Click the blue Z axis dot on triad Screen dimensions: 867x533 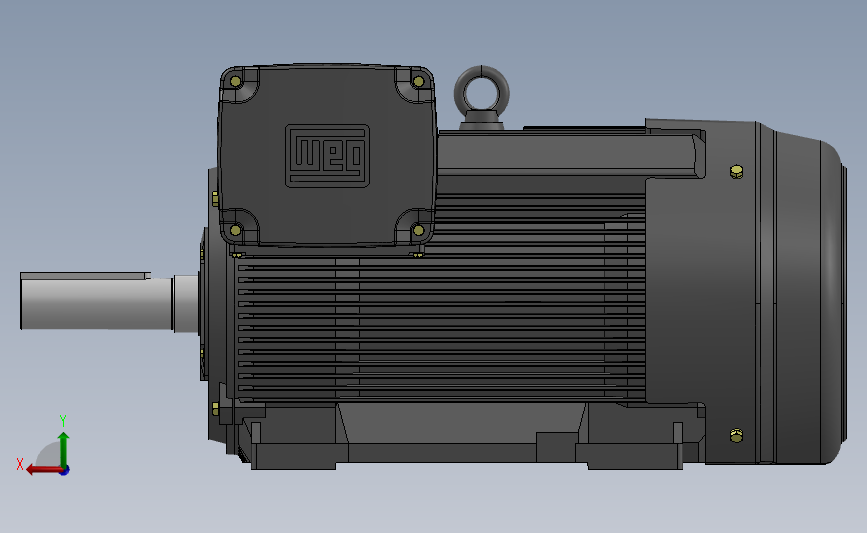click(x=65, y=471)
